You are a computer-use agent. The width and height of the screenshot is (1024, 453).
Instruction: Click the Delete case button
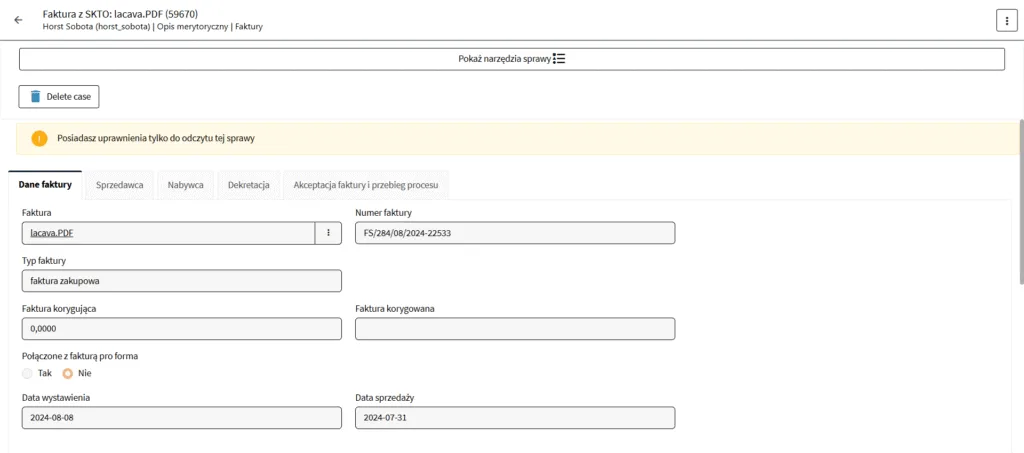tap(59, 97)
